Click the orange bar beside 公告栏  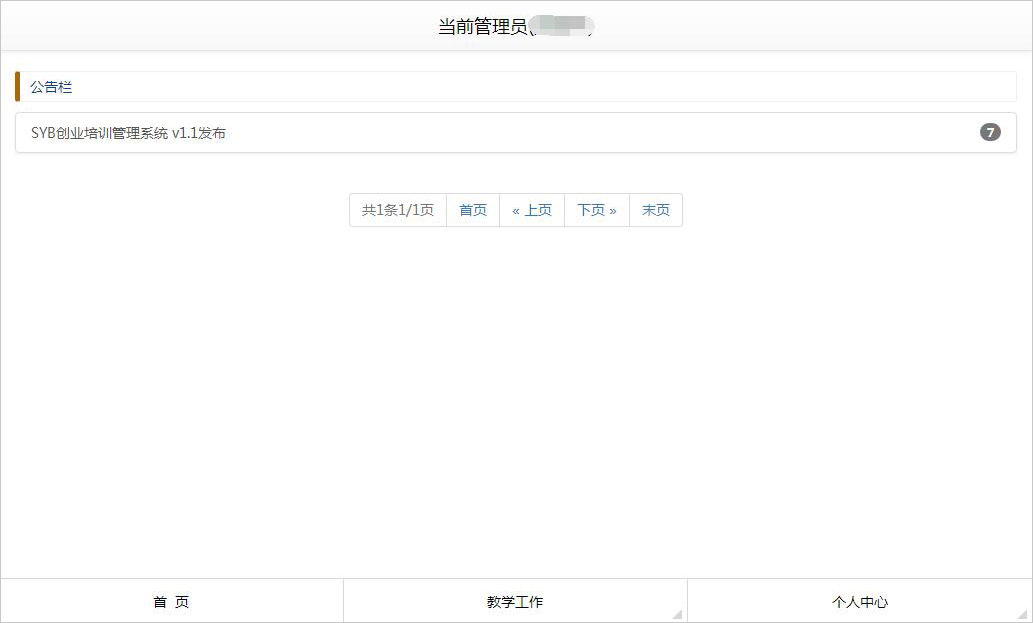click(17, 87)
